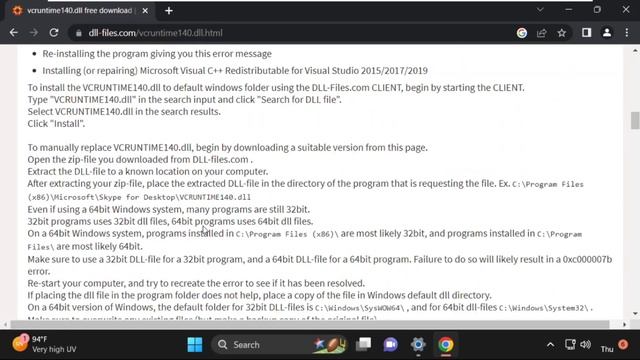Click "Open the zip-file you downloaded" line
This screenshot has height=360, width=640.
click(x=140, y=160)
